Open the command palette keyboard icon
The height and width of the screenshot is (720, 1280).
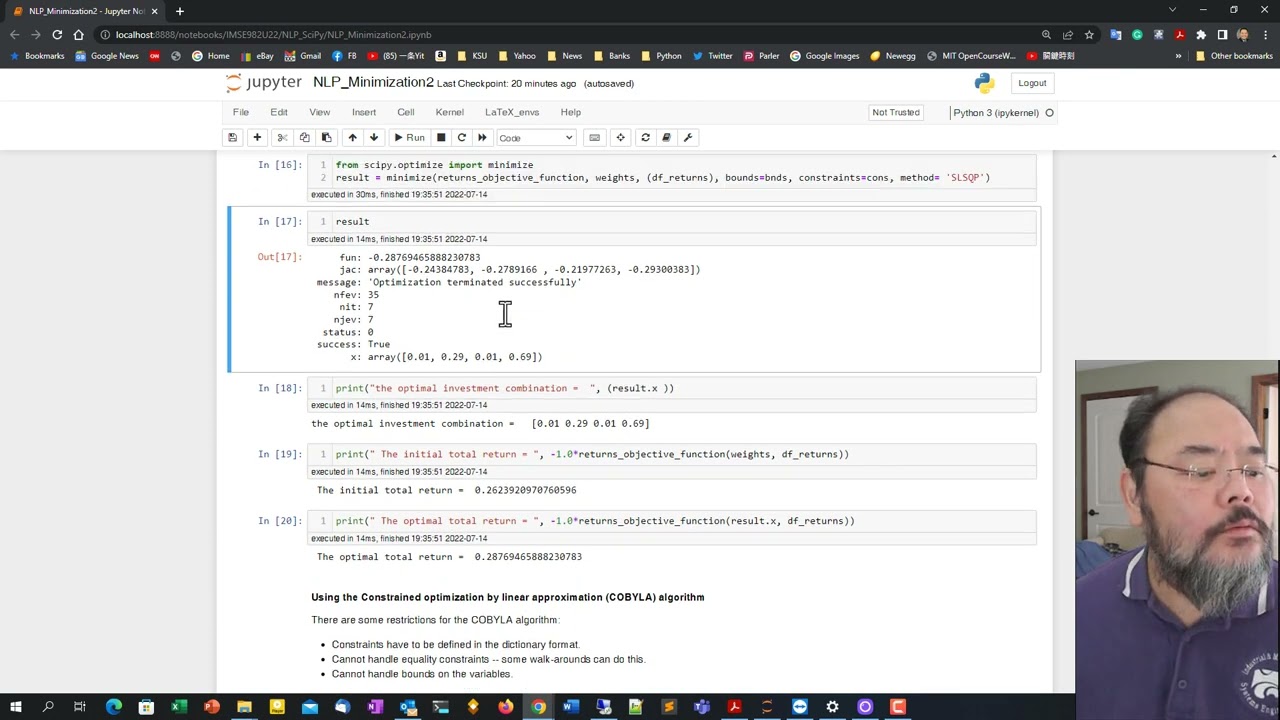[594, 138]
